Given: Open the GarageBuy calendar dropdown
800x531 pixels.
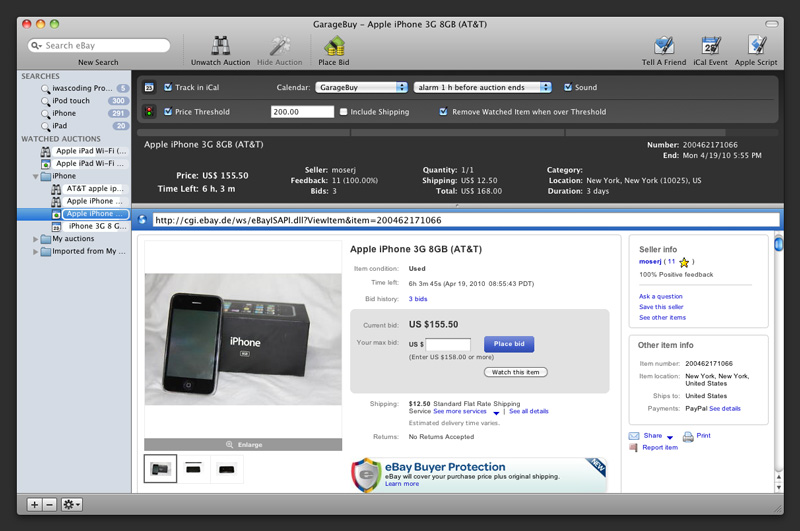Looking at the screenshot, I should pyautogui.click(x=361, y=87).
